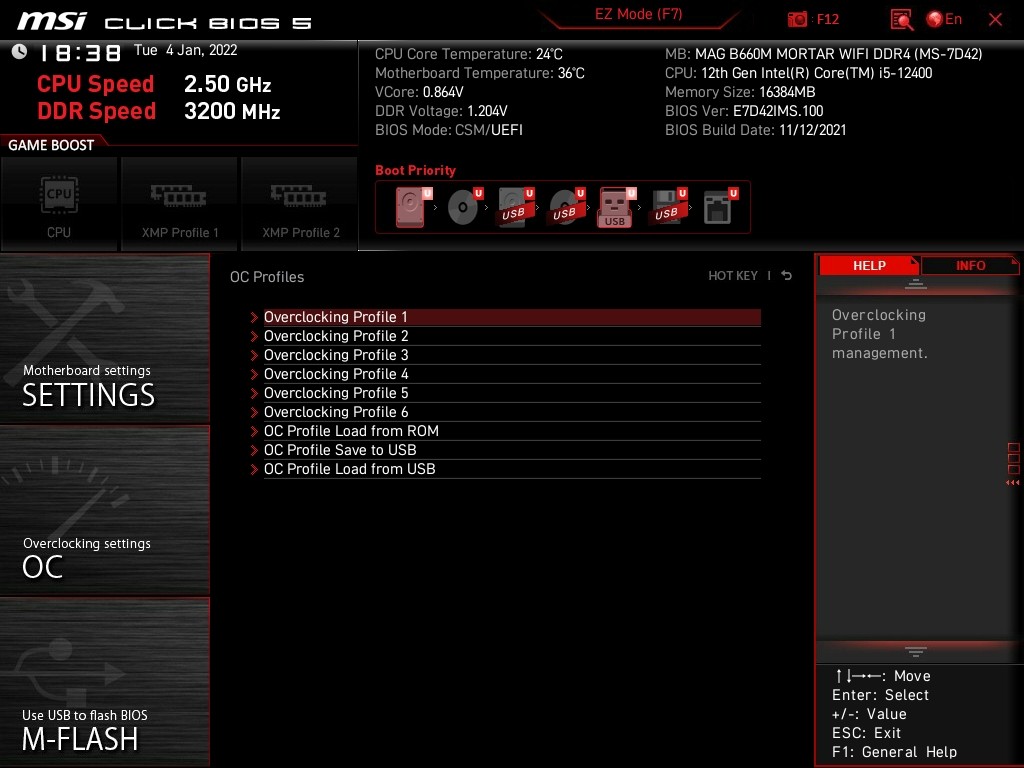Open M-FLASH to flash BIOS

104,682
